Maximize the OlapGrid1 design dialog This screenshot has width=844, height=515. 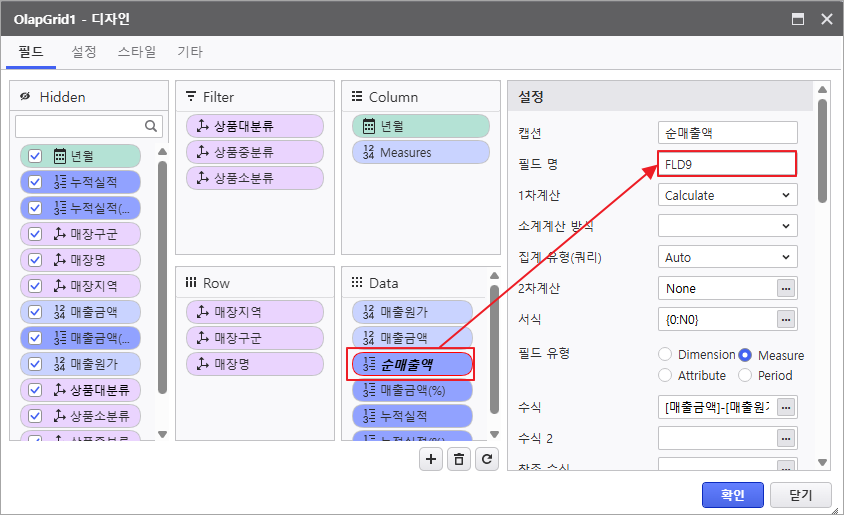[x=798, y=19]
